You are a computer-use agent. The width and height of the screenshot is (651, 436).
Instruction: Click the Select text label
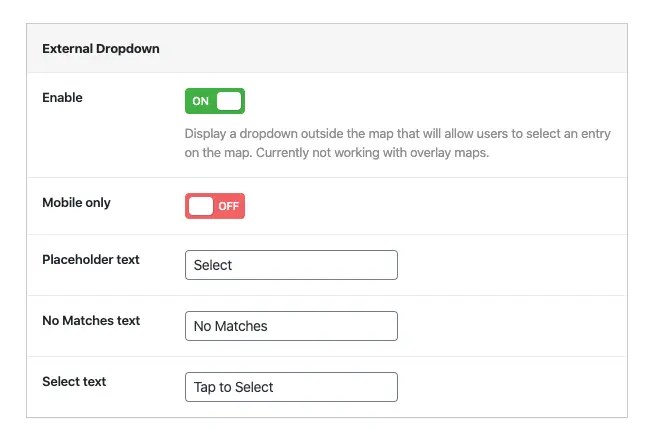coord(74,382)
